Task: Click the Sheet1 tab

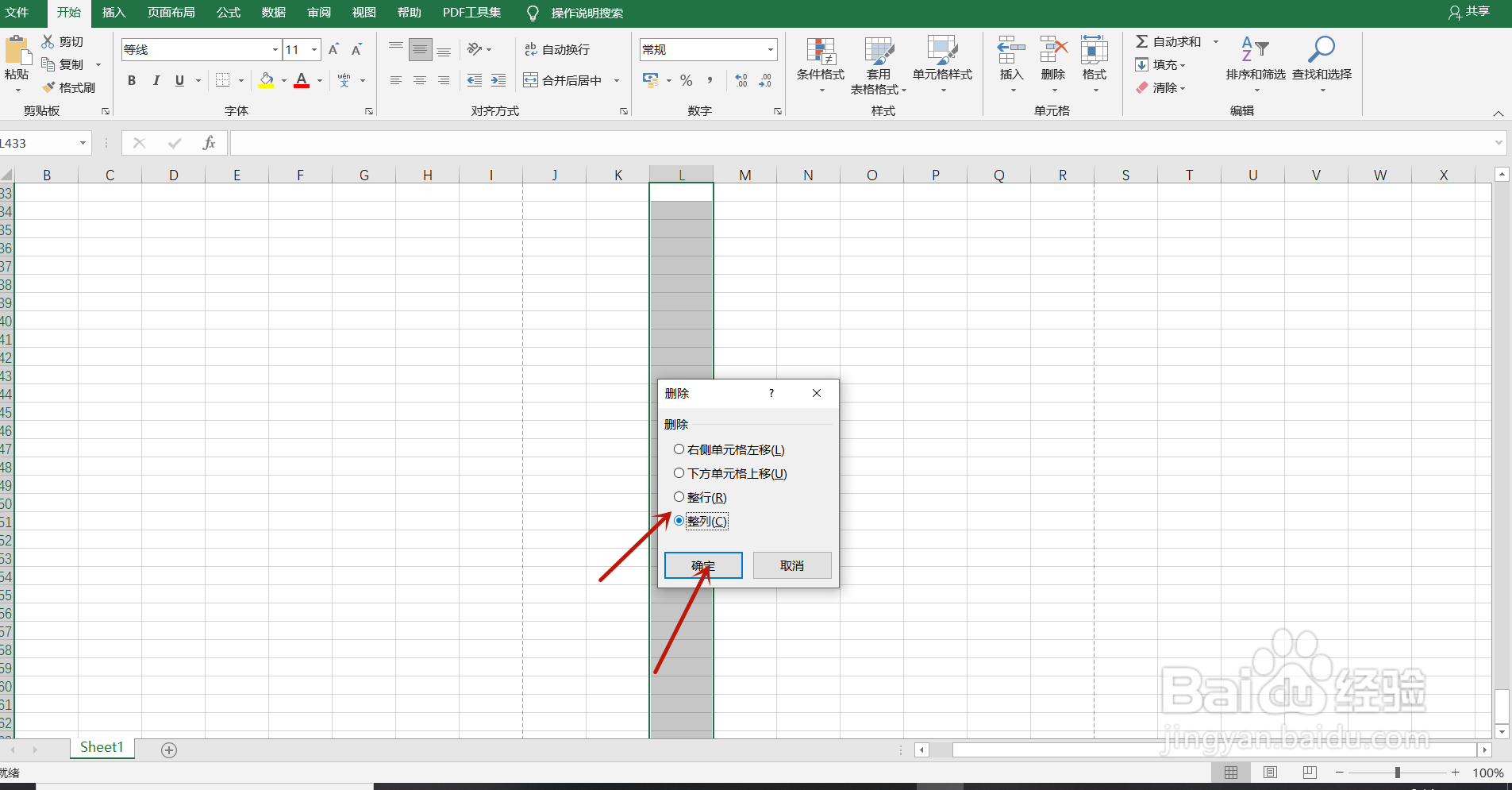Action: (x=102, y=747)
